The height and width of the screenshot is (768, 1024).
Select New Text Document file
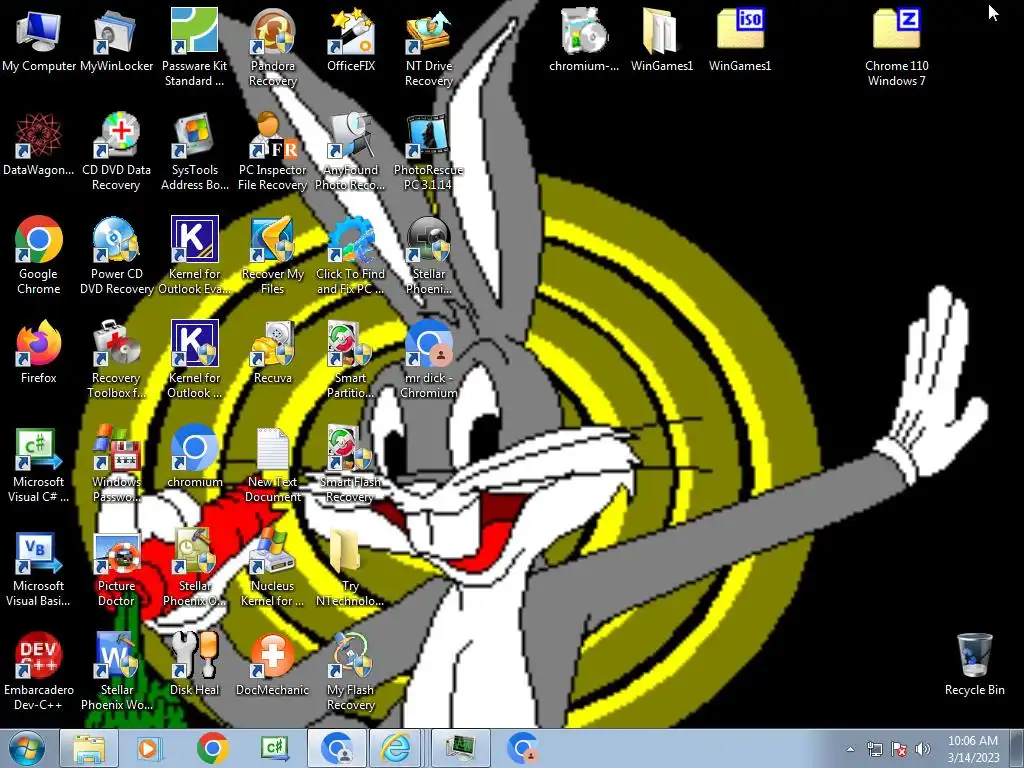273,464
